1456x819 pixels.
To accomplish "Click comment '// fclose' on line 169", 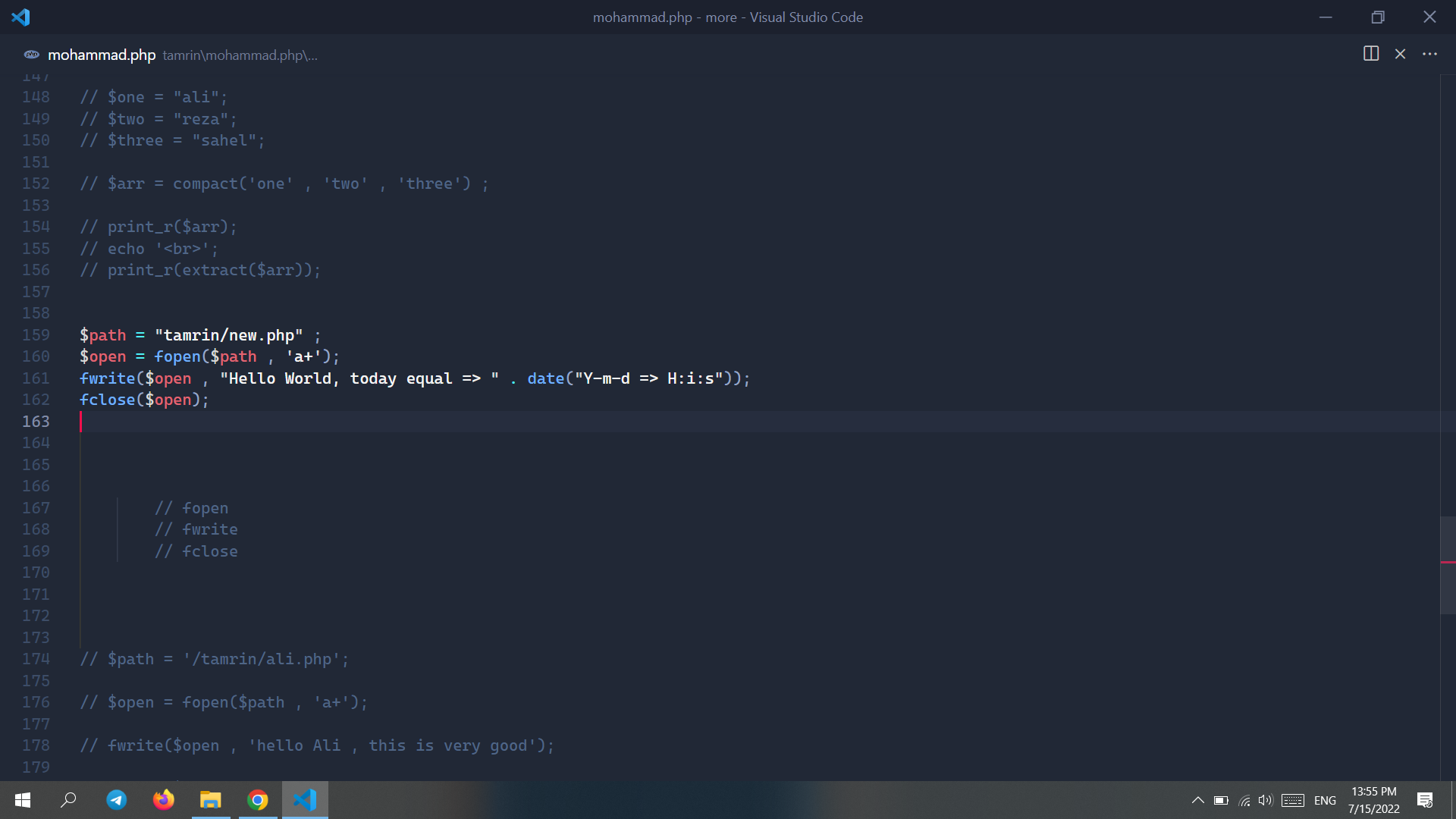I will click(x=196, y=551).
